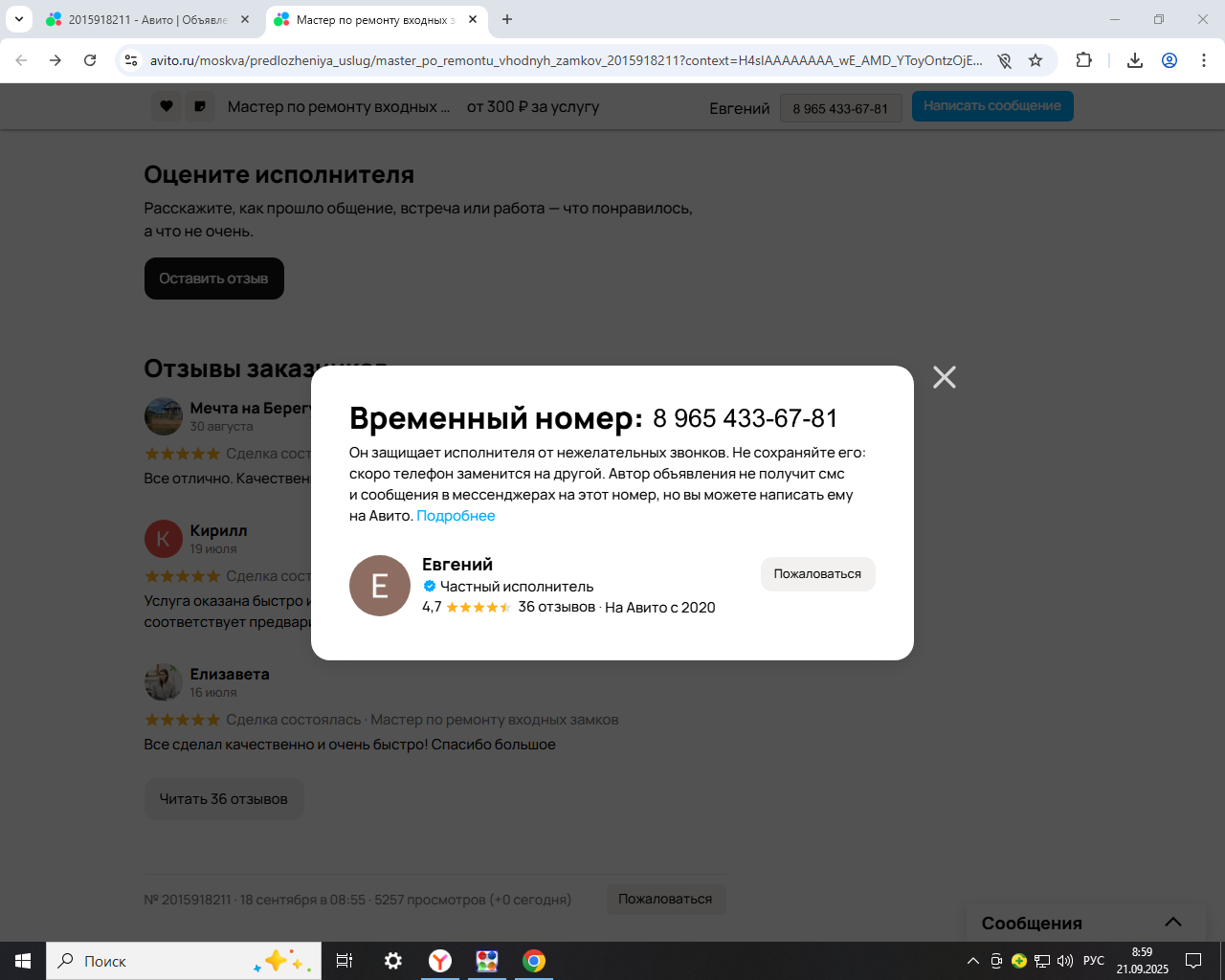View site information icon in address bar
Image resolution: width=1225 pixels, height=980 pixels.
132,60
